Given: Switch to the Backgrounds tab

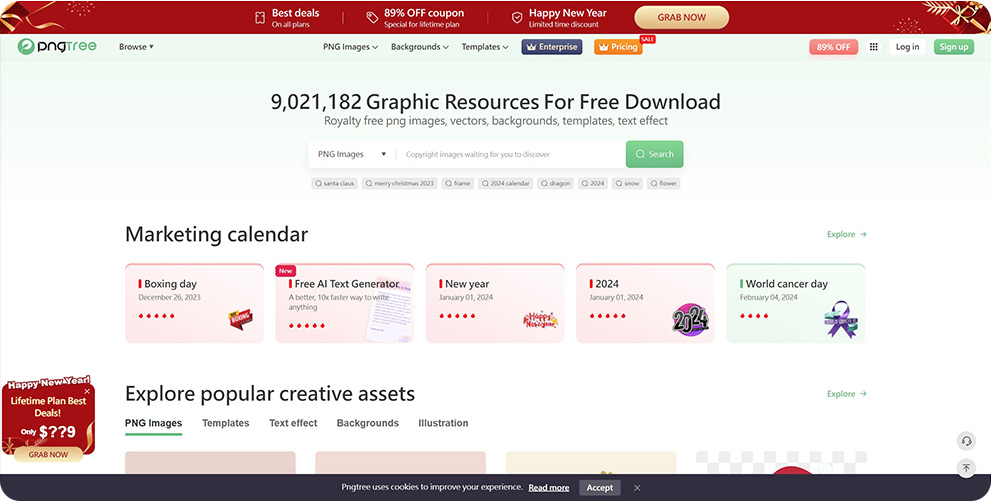Looking at the screenshot, I should (x=368, y=423).
